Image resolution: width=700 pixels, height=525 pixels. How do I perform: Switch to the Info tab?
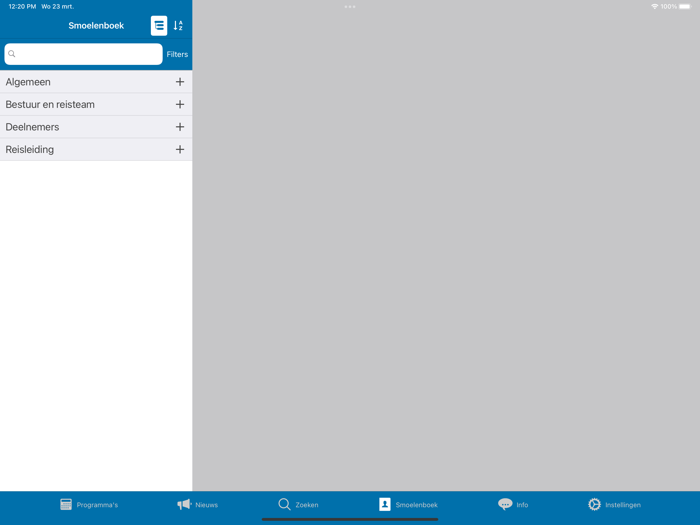[522, 505]
